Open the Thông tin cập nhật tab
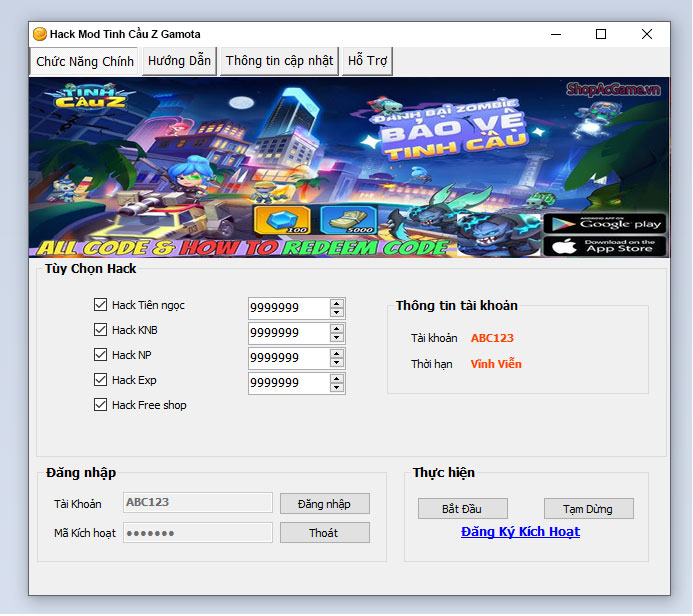The height and width of the screenshot is (616, 693). 279,61
